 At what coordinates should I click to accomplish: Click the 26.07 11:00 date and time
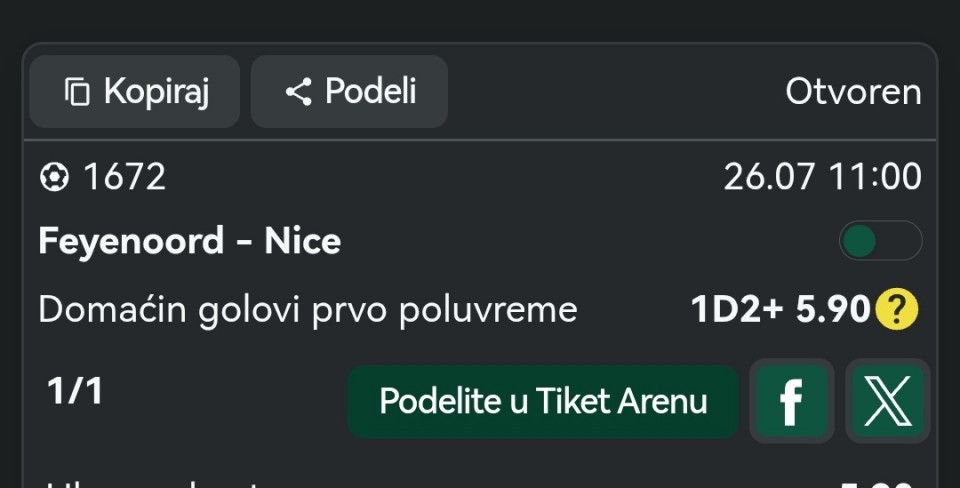(x=822, y=178)
